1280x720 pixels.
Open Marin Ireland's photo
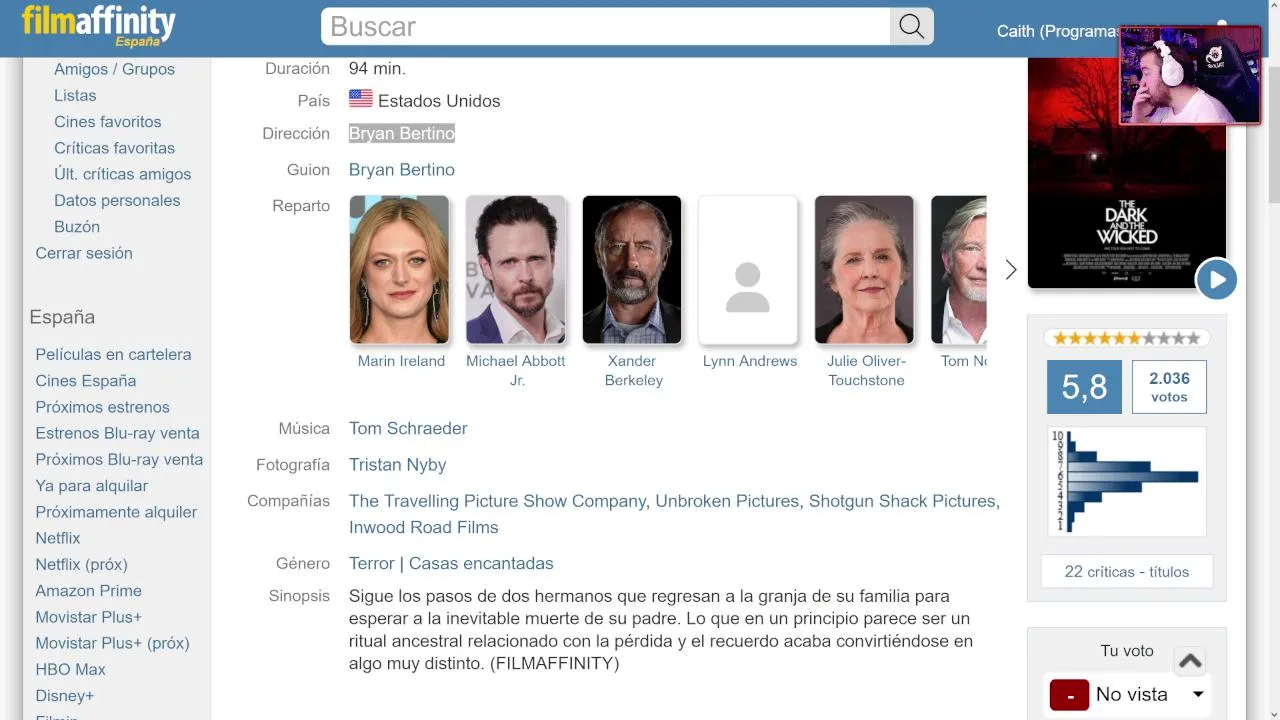399,270
